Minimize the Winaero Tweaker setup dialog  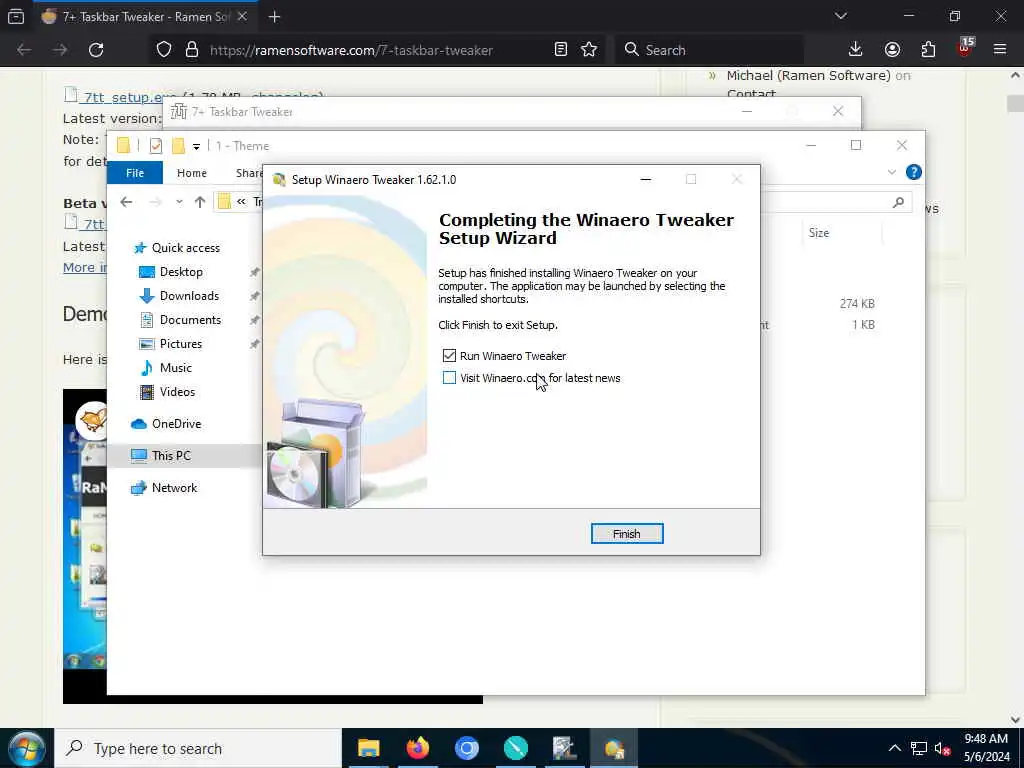click(645, 180)
